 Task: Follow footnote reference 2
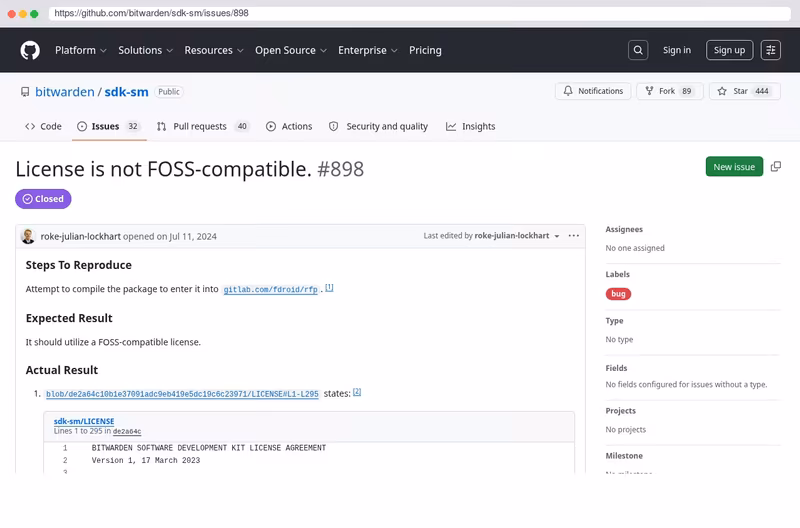[x=357, y=392]
